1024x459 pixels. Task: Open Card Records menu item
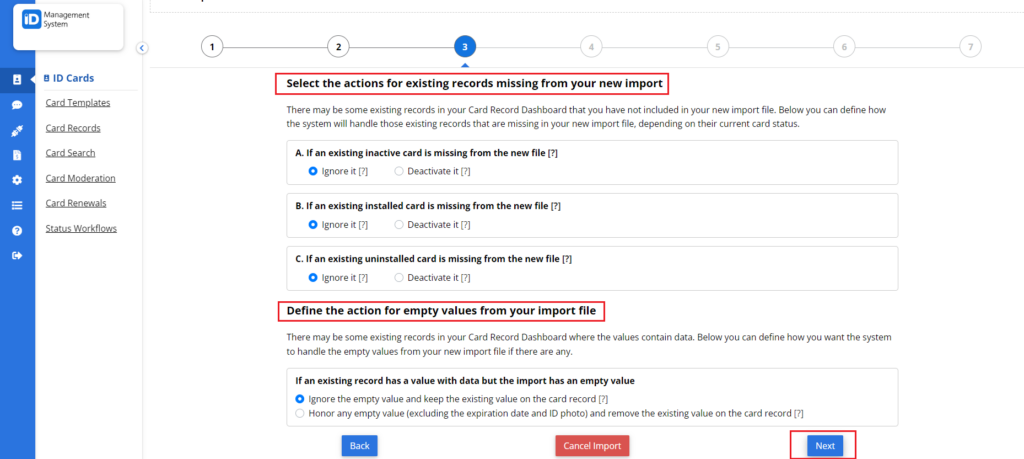pyautogui.click(x=73, y=128)
